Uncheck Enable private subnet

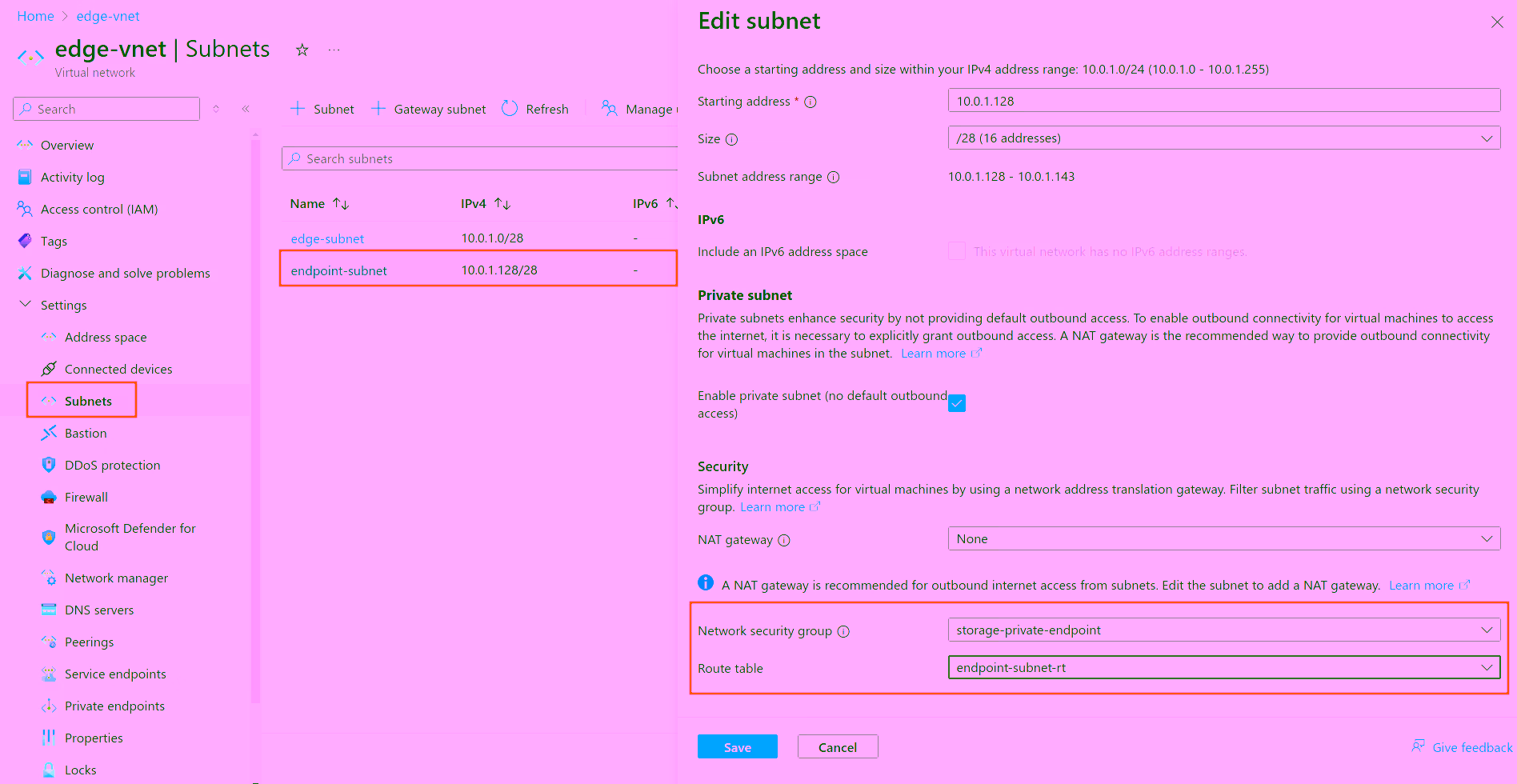pos(957,403)
